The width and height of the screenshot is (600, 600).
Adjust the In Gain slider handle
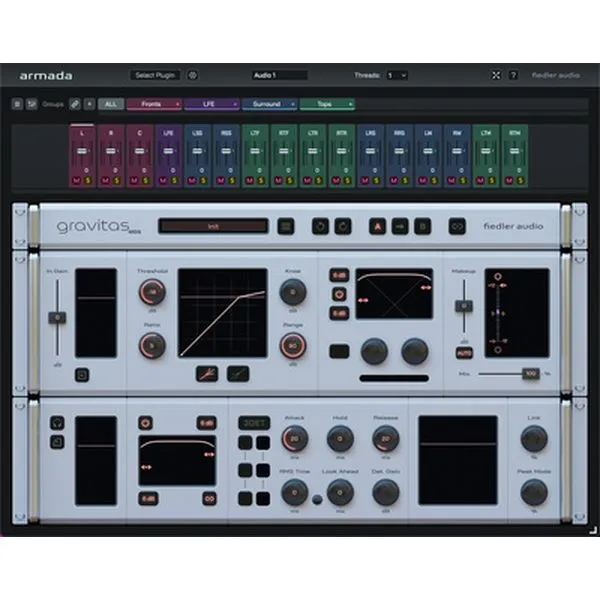(57, 318)
